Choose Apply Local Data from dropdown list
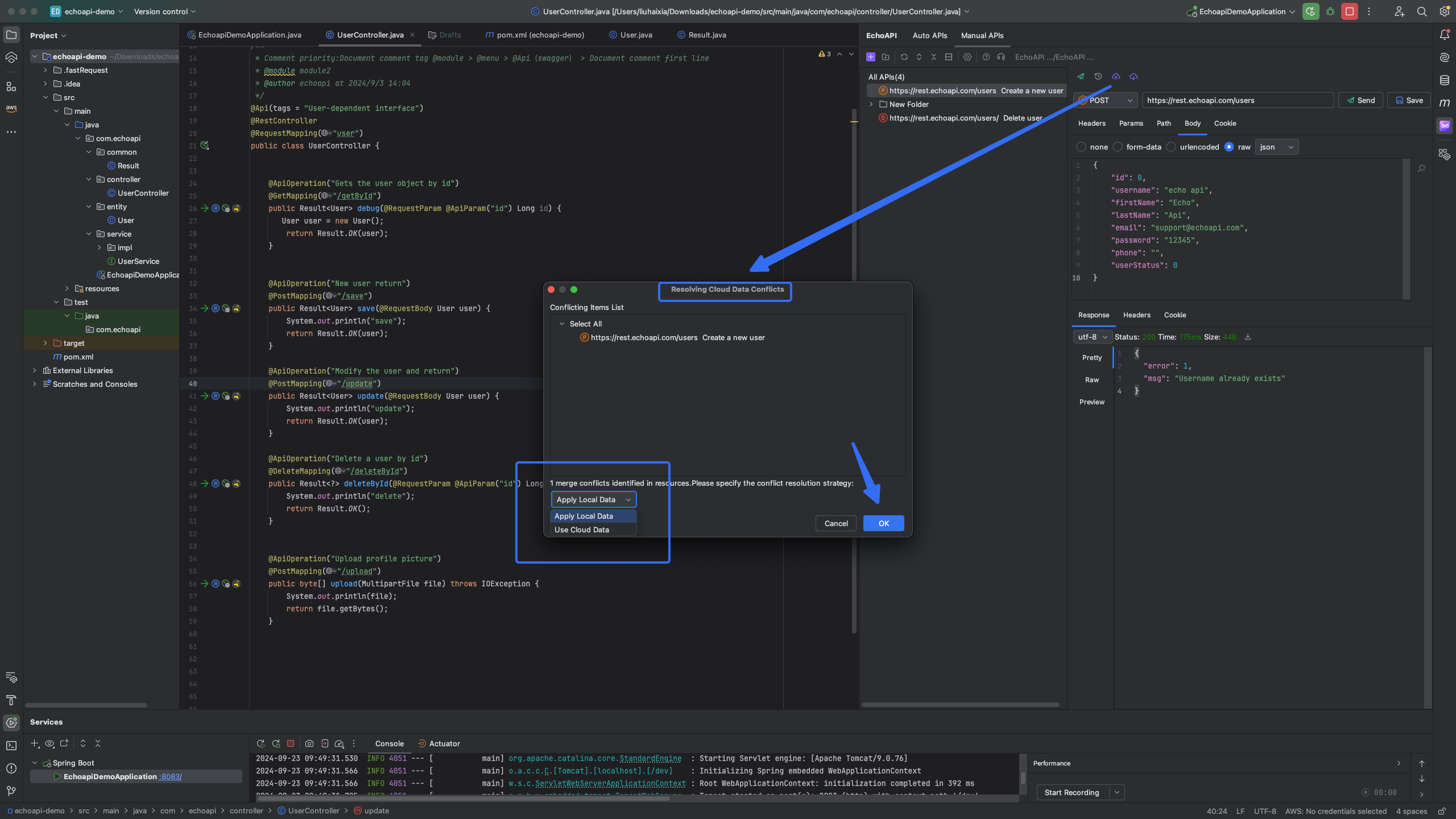The width and height of the screenshot is (1456, 819). point(593,516)
